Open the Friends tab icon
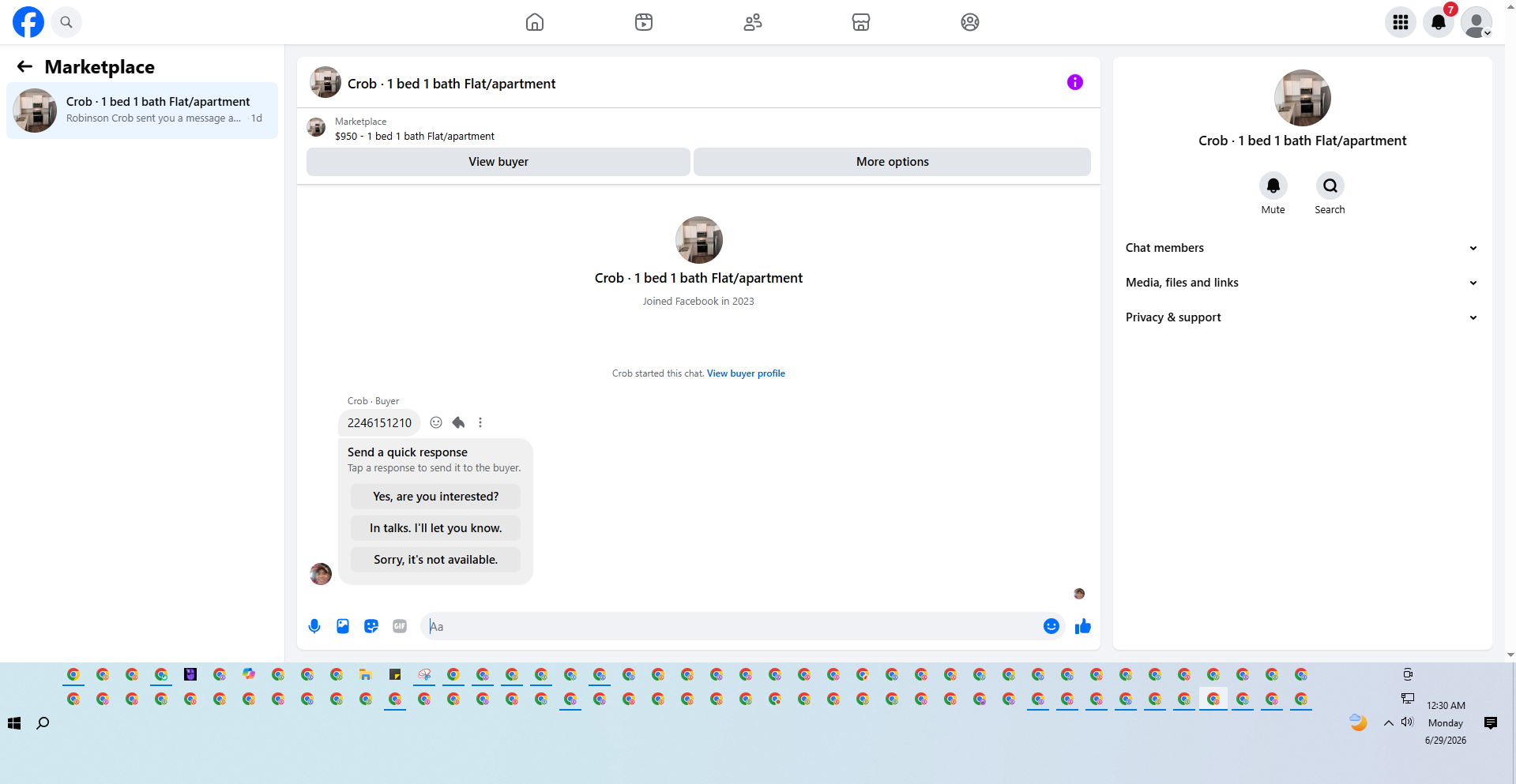Screen dimensions: 1516x784 click(x=753, y=22)
